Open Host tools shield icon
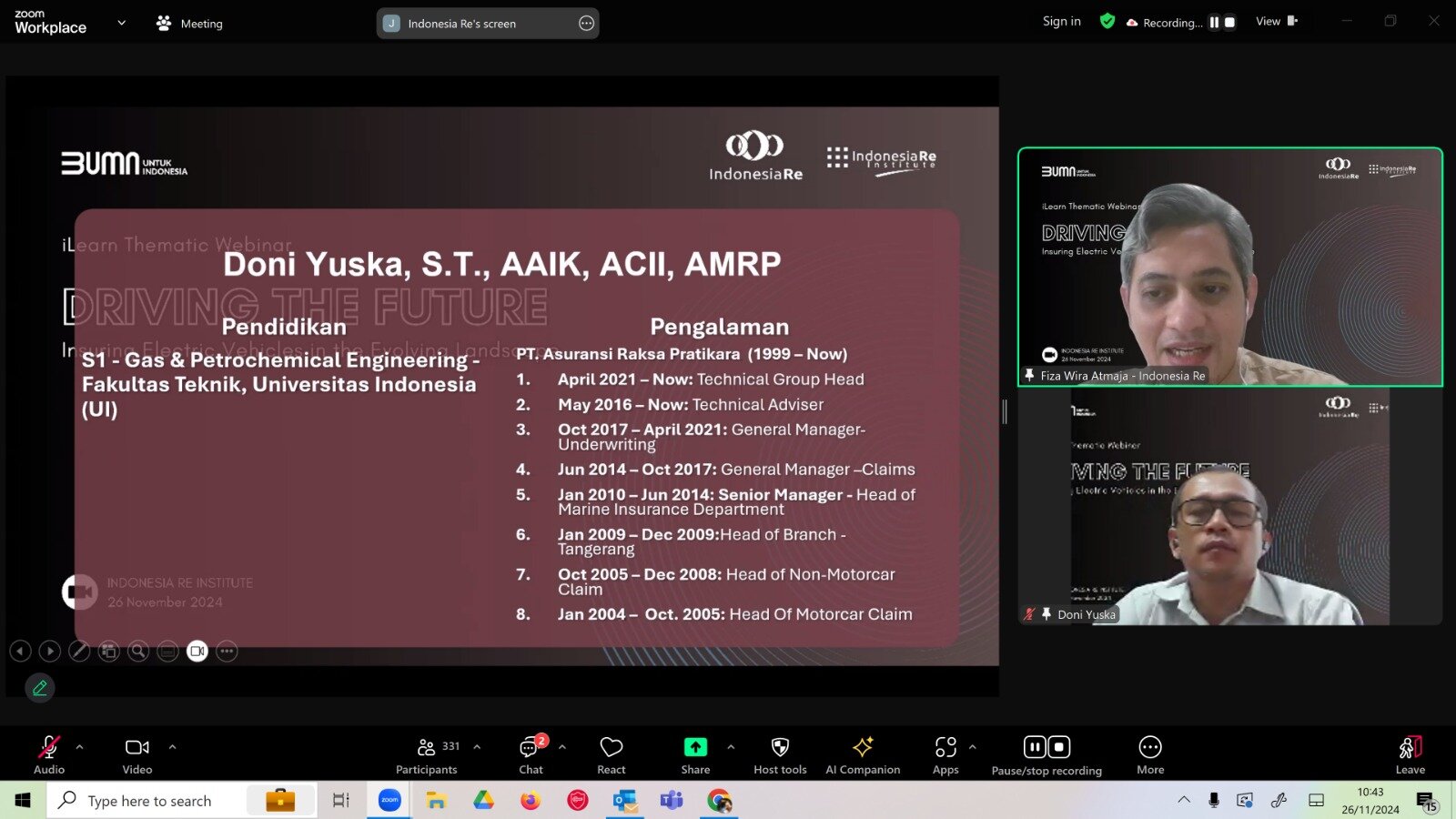1456x819 pixels. [780, 754]
